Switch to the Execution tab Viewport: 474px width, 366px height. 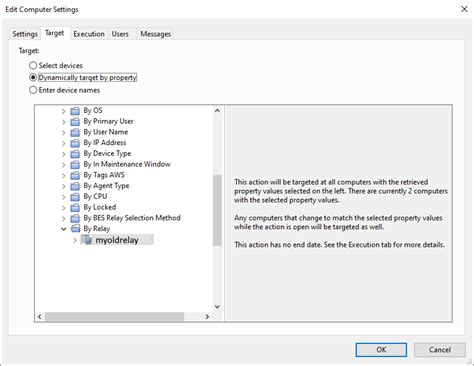[x=89, y=34]
